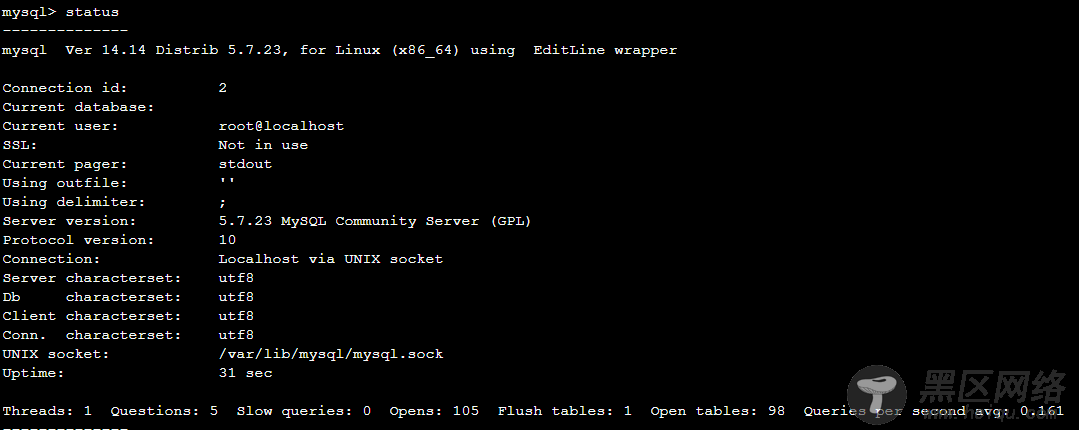The height and width of the screenshot is (430, 1079).
Task: Click the /var/lib/mysql/mysql.sock path
Action: [331, 354]
